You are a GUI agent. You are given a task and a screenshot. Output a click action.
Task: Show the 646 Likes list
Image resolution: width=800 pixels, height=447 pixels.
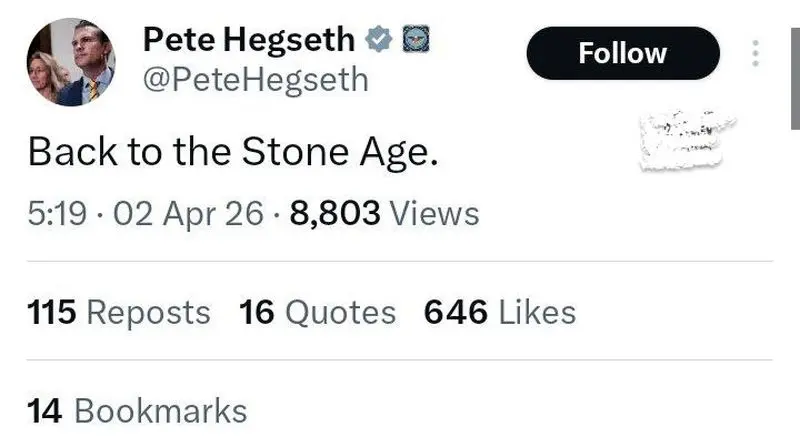click(x=500, y=312)
